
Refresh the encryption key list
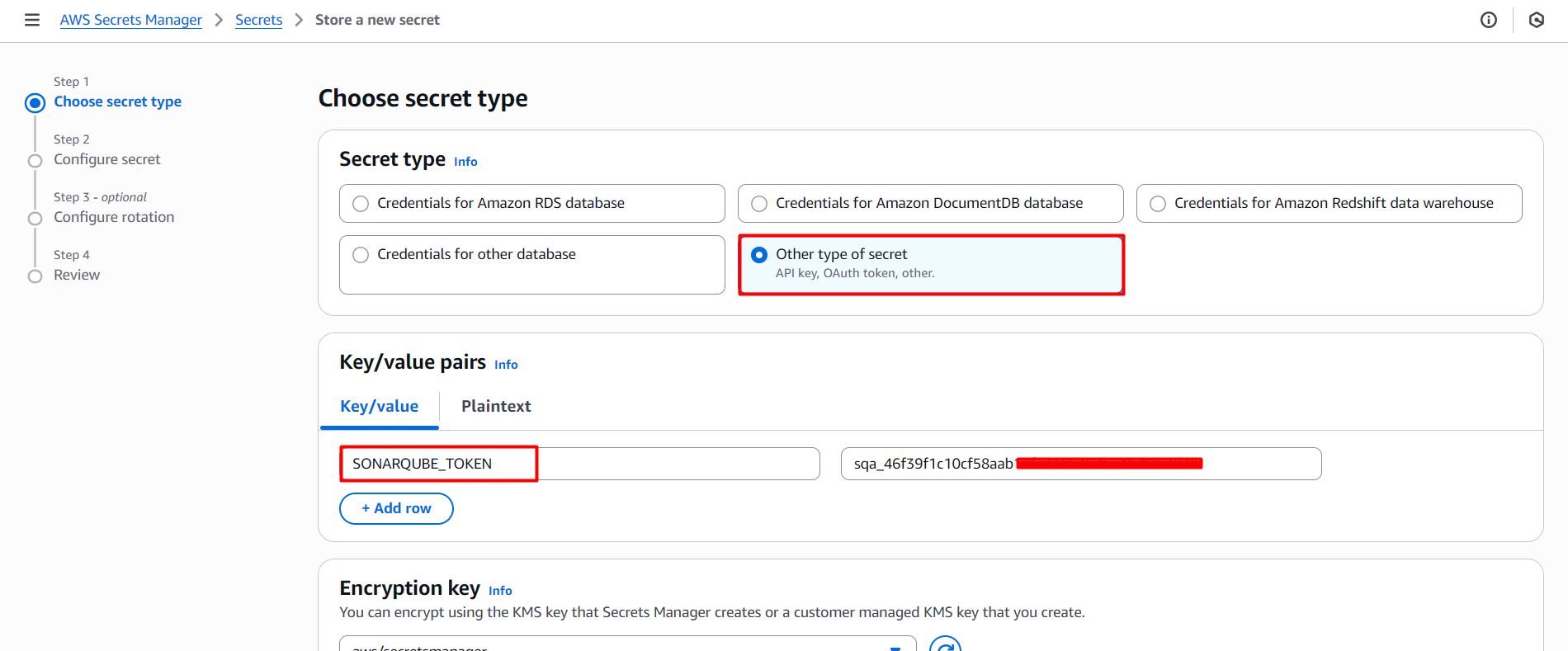(x=946, y=644)
